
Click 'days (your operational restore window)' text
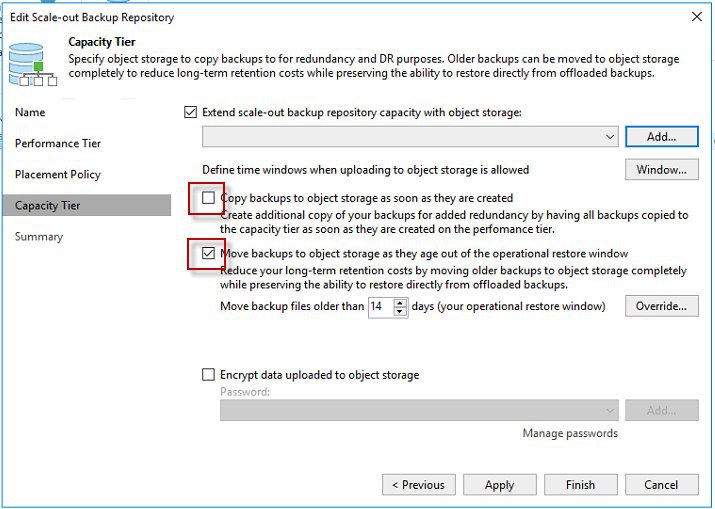[x=508, y=306]
